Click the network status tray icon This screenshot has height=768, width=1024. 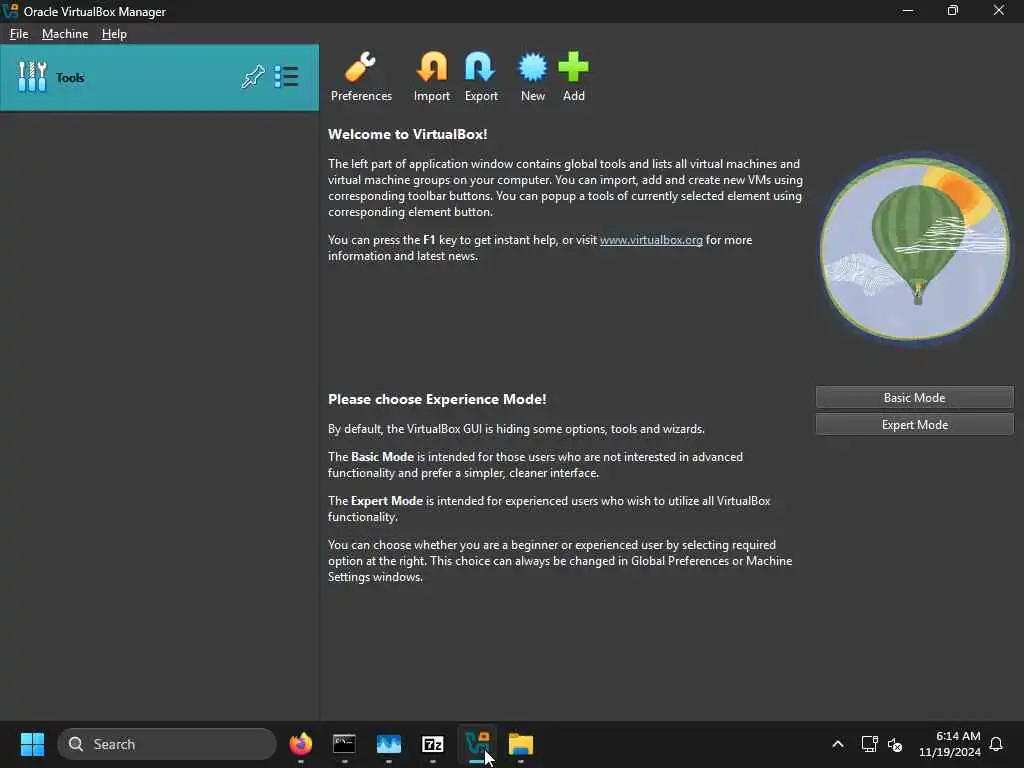point(869,744)
